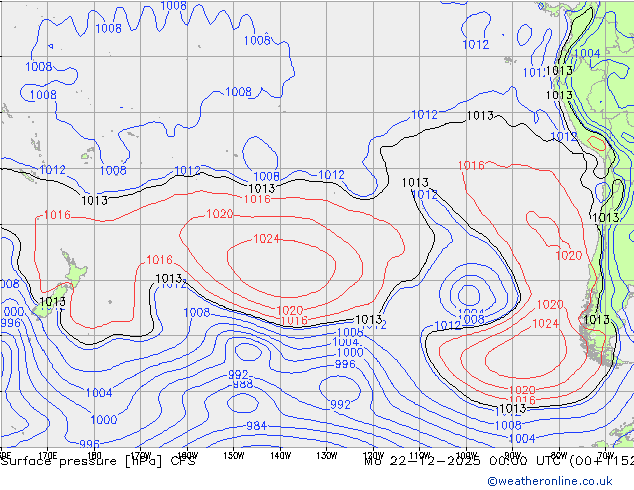Screen dimensions: 634x490
Task: Click the red '1020' label off the Chilean coast
Action: (569, 255)
